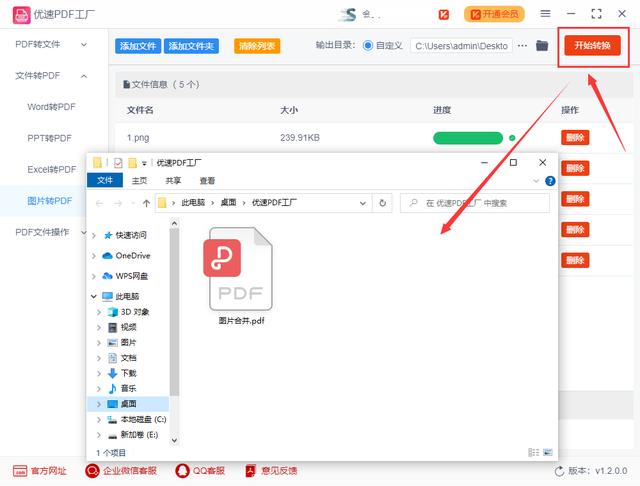This screenshot has width=640, height=486.
Task: Expand the PDF文件操作 sidebar section
Action: coord(84,232)
